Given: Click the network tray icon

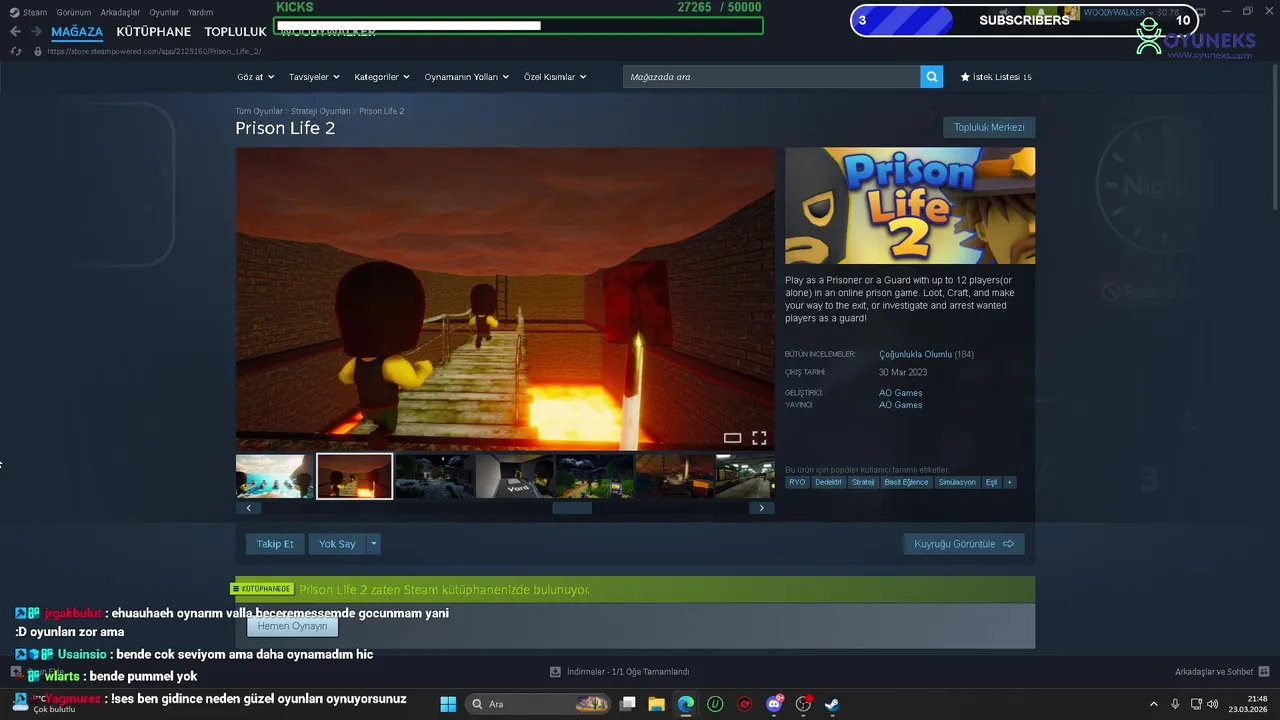Looking at the screenshot, I should tap(1196, 704).
